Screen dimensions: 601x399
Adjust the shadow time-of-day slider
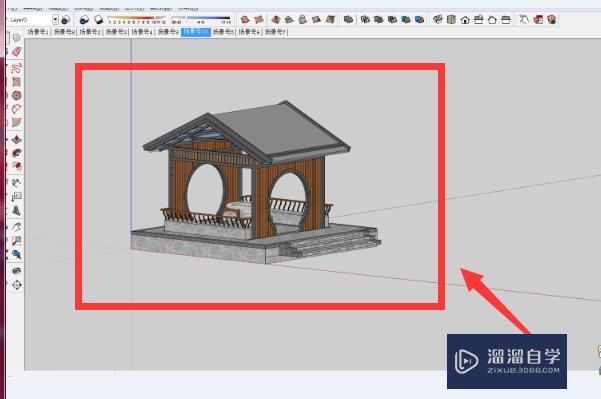click(x=201, y=20)
